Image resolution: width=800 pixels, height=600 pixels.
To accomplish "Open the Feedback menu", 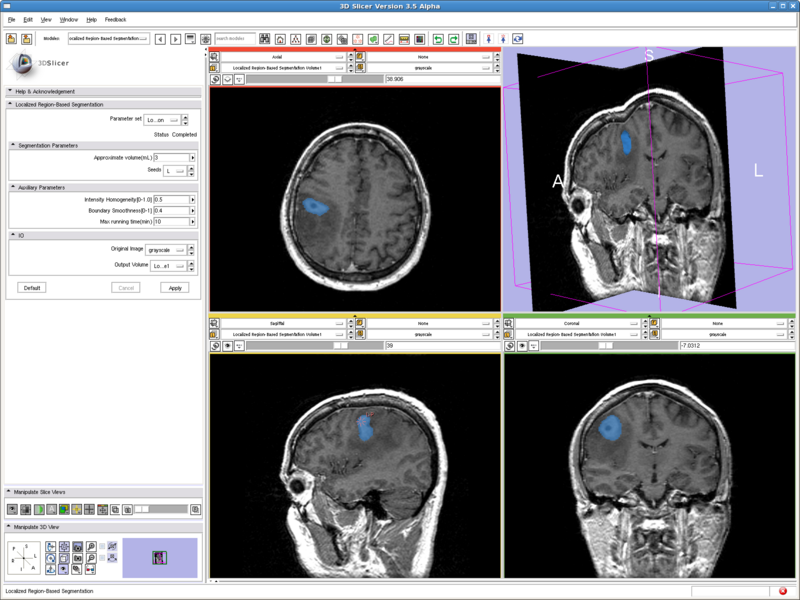I will pyautogui.click(x=115, y=19).
